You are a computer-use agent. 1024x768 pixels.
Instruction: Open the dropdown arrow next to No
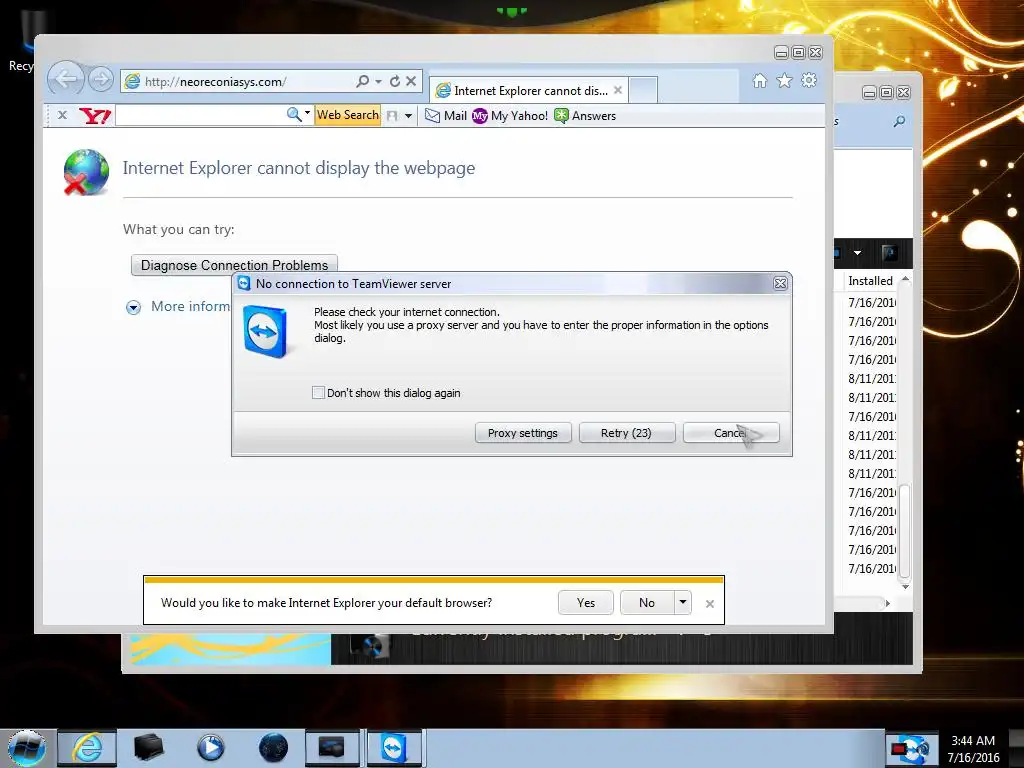(x=682, y=602)
